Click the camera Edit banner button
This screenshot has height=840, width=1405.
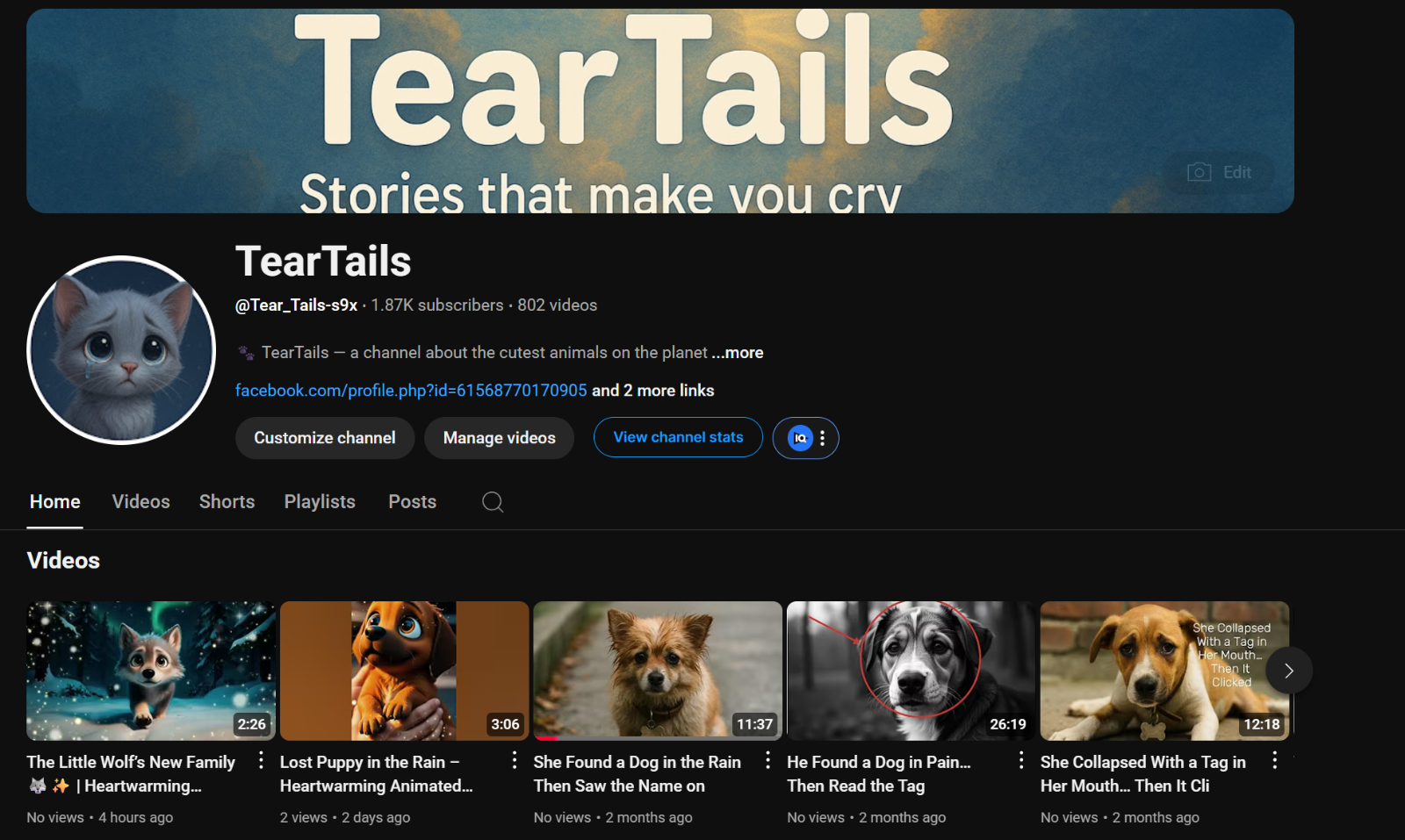[x=1219, y=173]
